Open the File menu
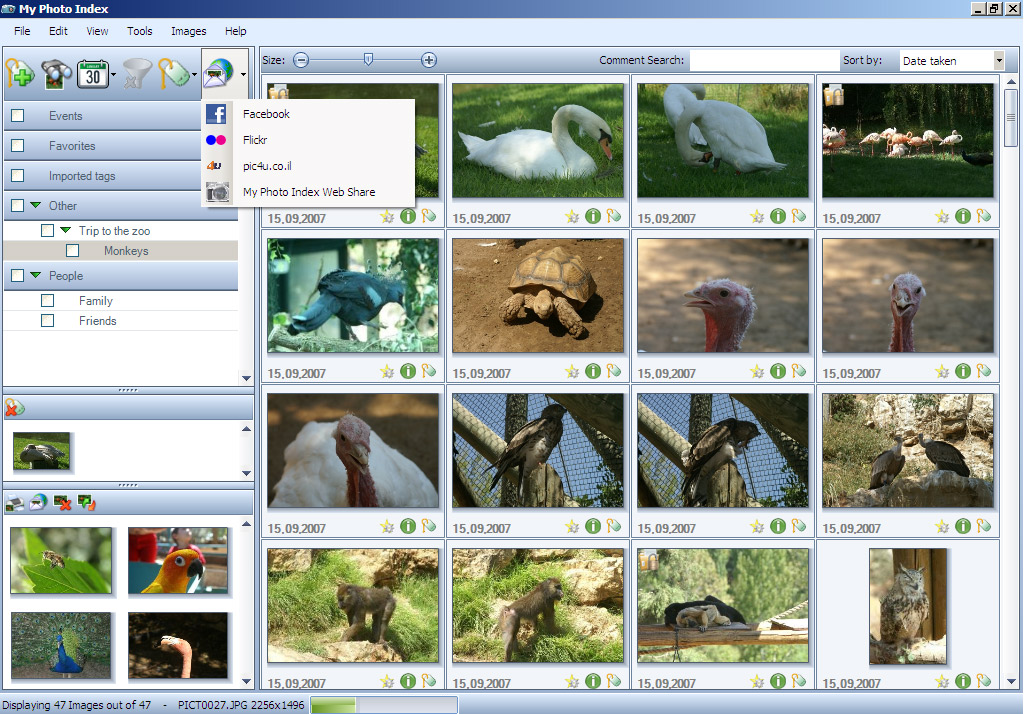The width and height of the screenshot is (1024, 714). 22,31
